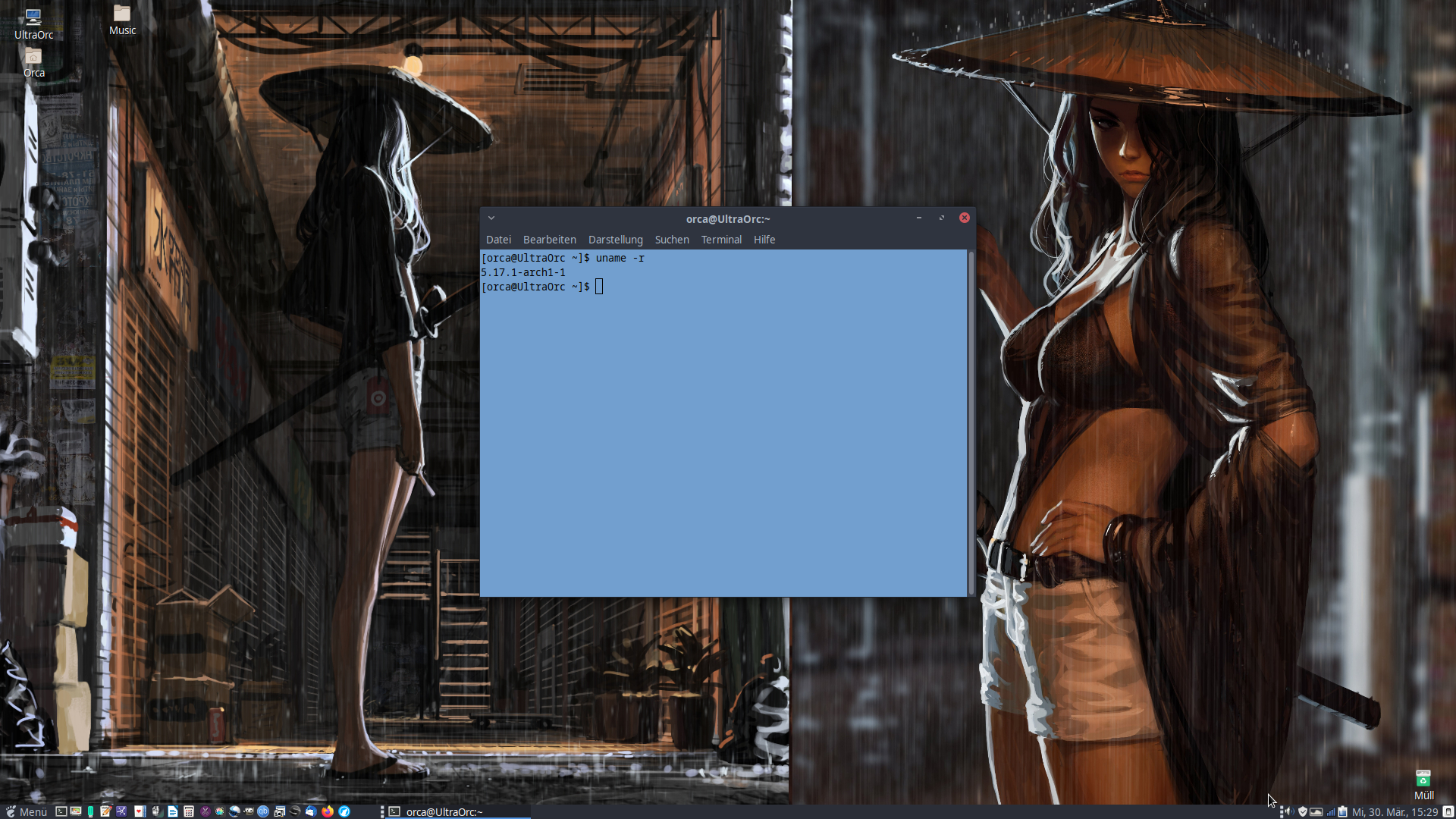Launch GIMP from the panel
The image size is (1456, 819).
[249, 811]
